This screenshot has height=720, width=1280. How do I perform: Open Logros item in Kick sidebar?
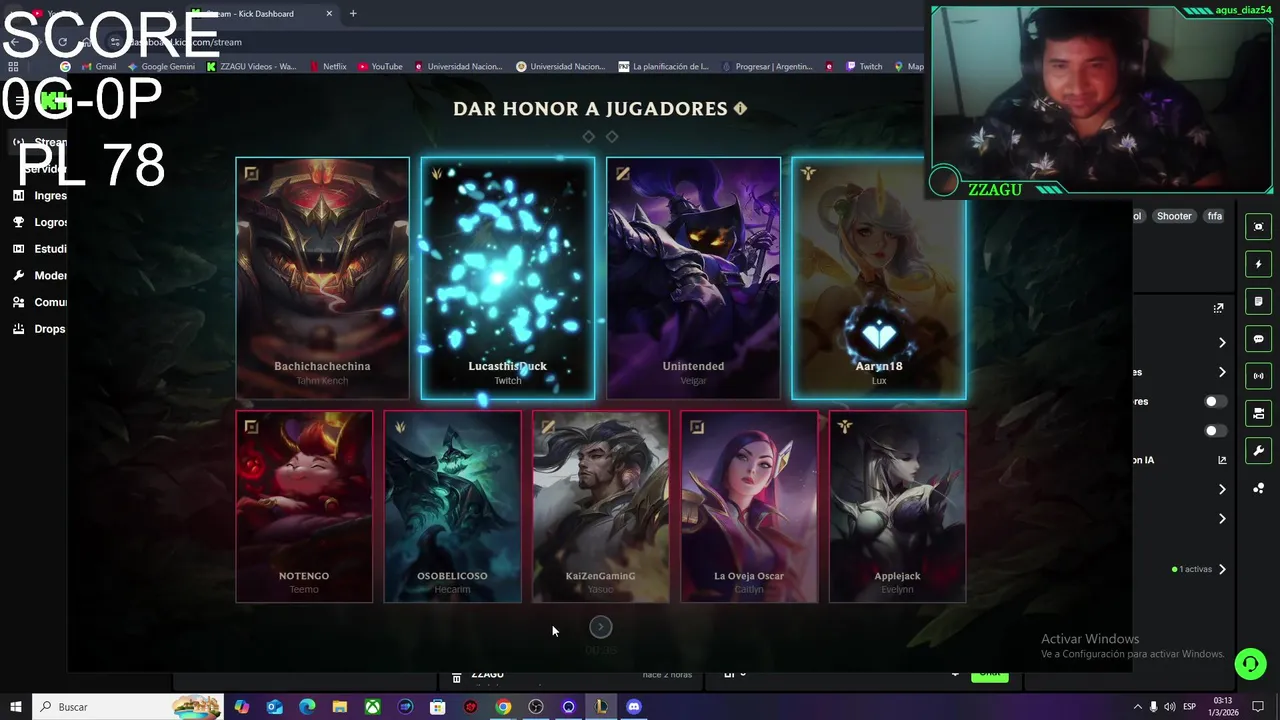40,222
